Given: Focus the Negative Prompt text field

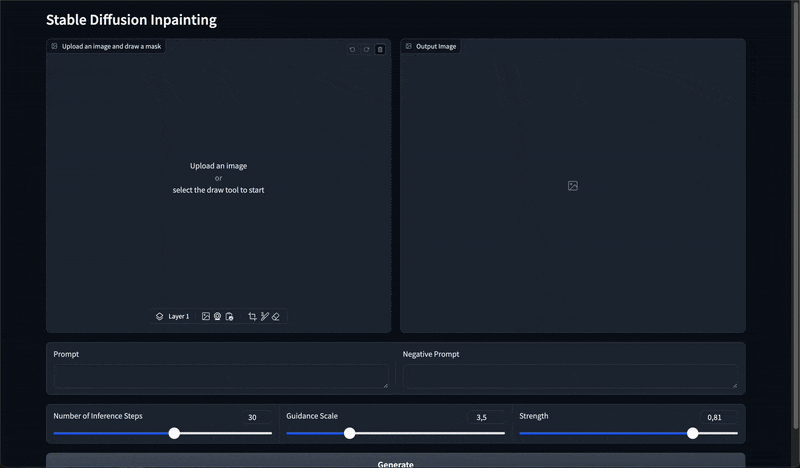Looking at the screenshot, I should click(x=570, y=377).
